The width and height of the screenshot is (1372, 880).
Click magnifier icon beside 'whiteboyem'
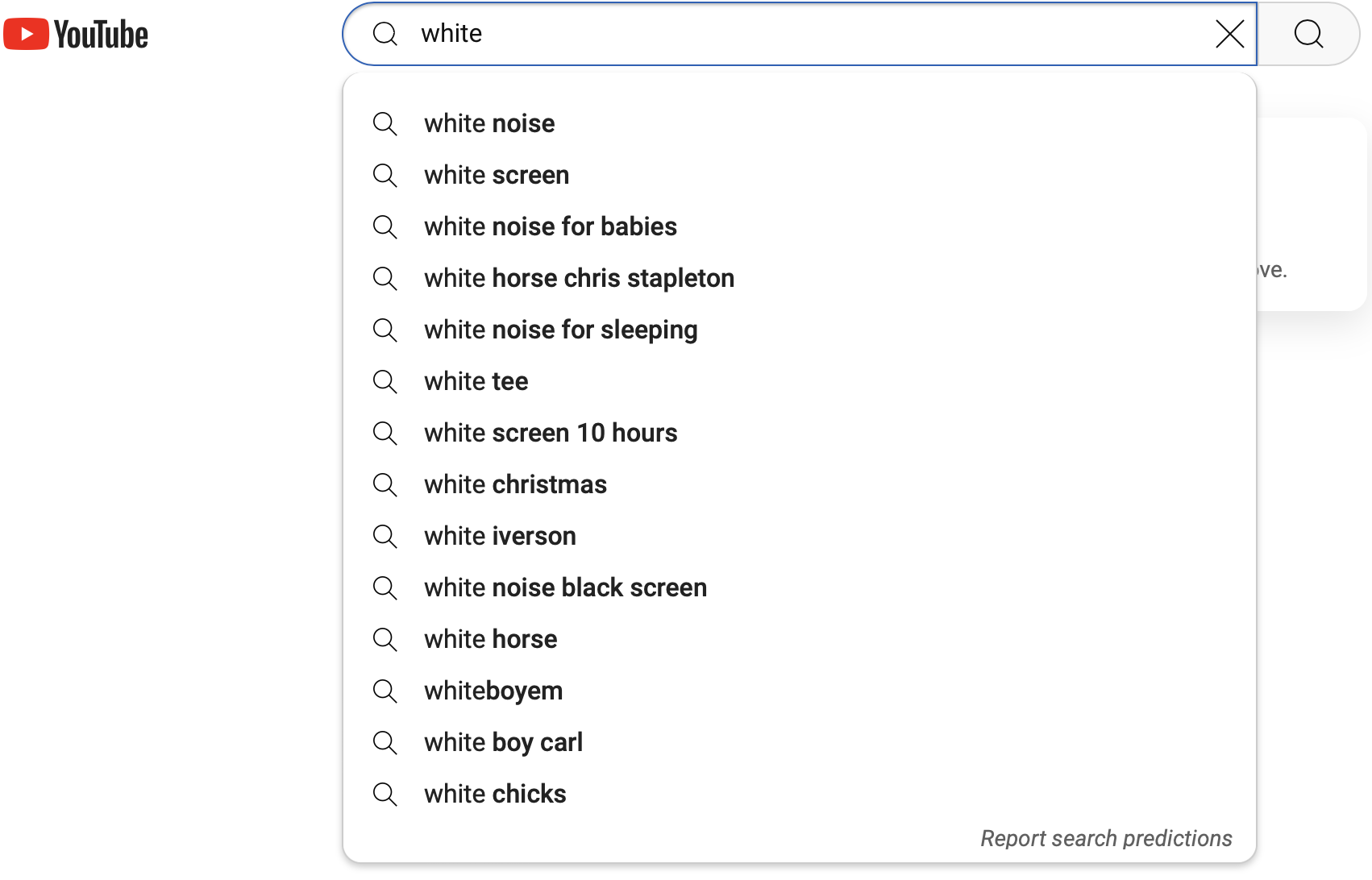[385, 691]
